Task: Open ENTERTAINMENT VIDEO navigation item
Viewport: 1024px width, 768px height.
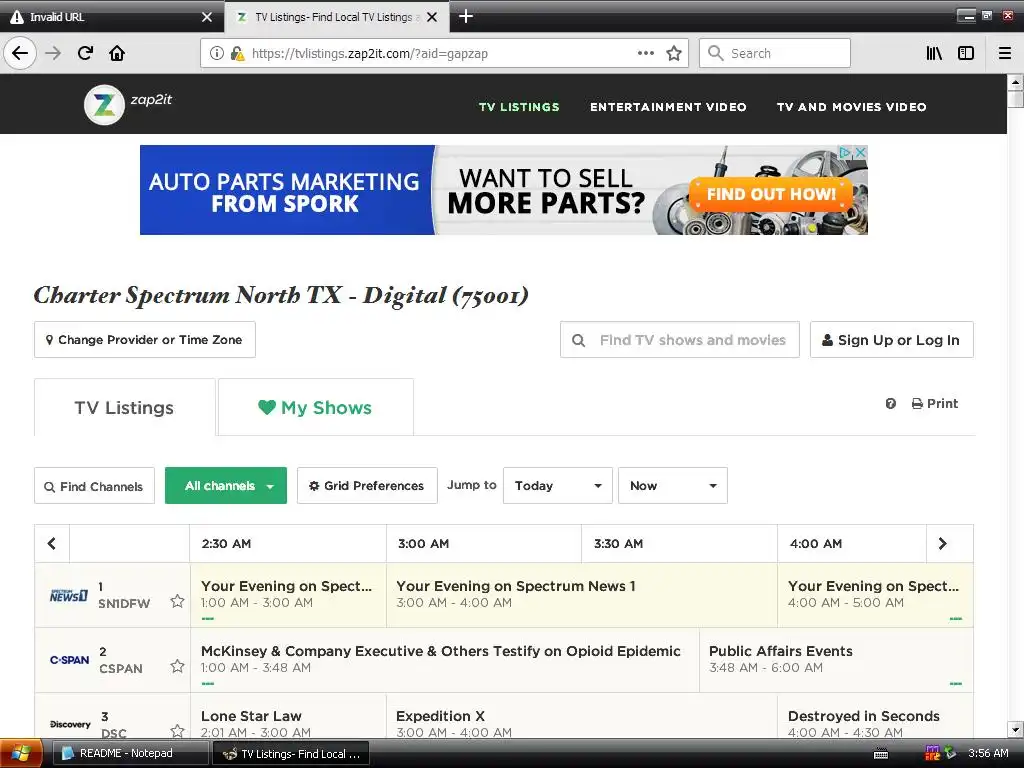Action: pyautogui.click(x=668, y=107)
